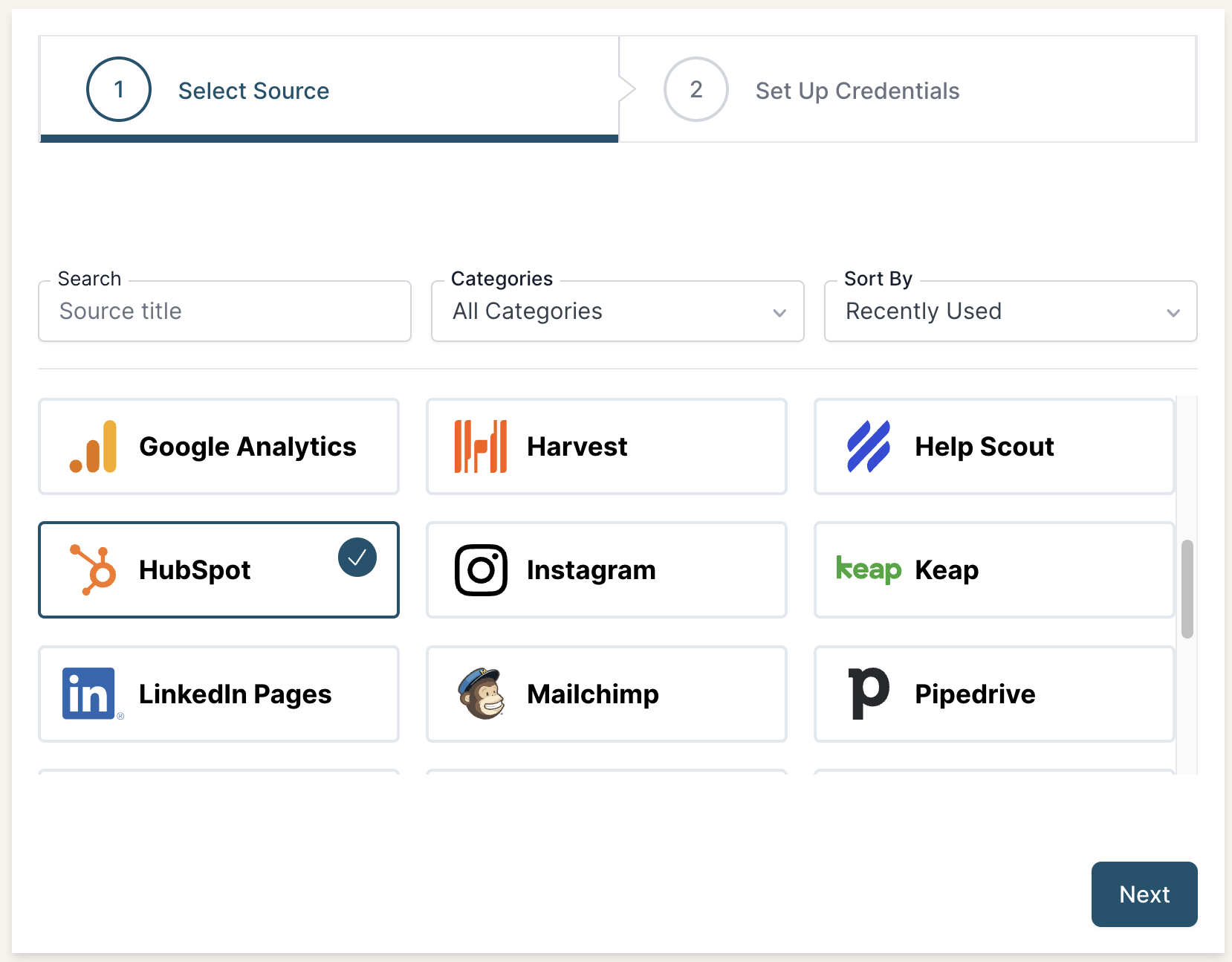Image resolution: width=1232 pixels, height=962 pixels.
Task: Select the LinkedIn Pages icon
Action: coord(89,693)
